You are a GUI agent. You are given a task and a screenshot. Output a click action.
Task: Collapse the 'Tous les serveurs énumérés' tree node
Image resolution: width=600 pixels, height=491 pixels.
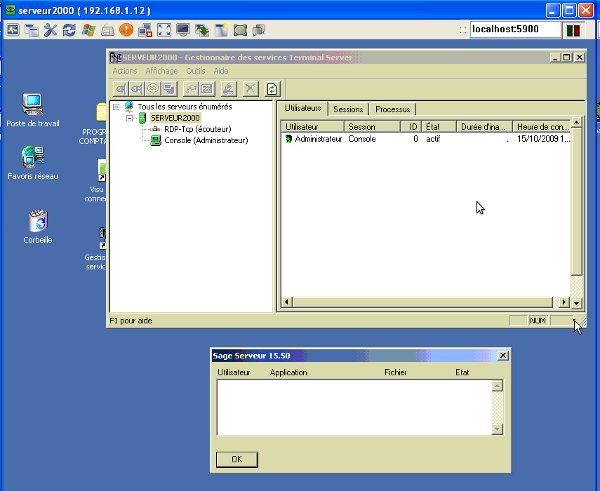click(116, 106)
